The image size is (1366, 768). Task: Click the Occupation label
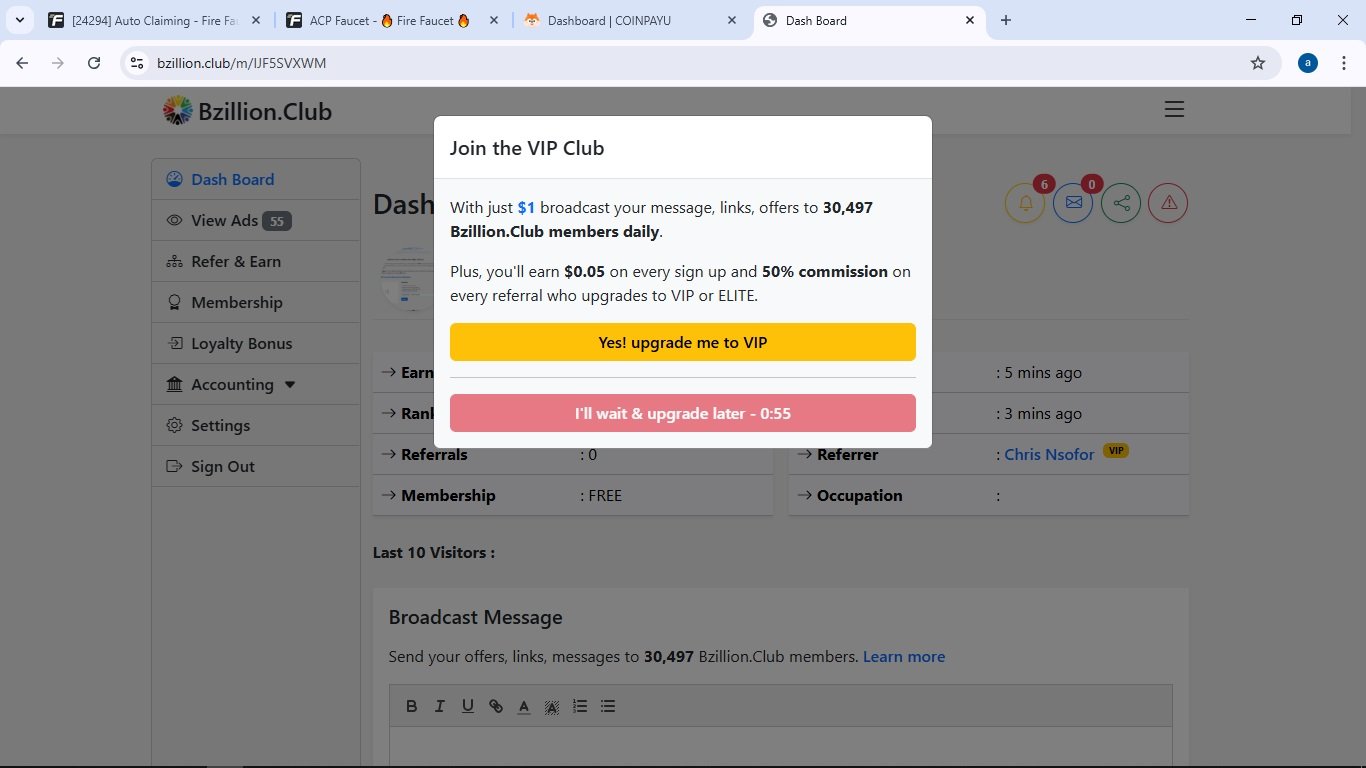pyautogui.click(x=859, y=495)
